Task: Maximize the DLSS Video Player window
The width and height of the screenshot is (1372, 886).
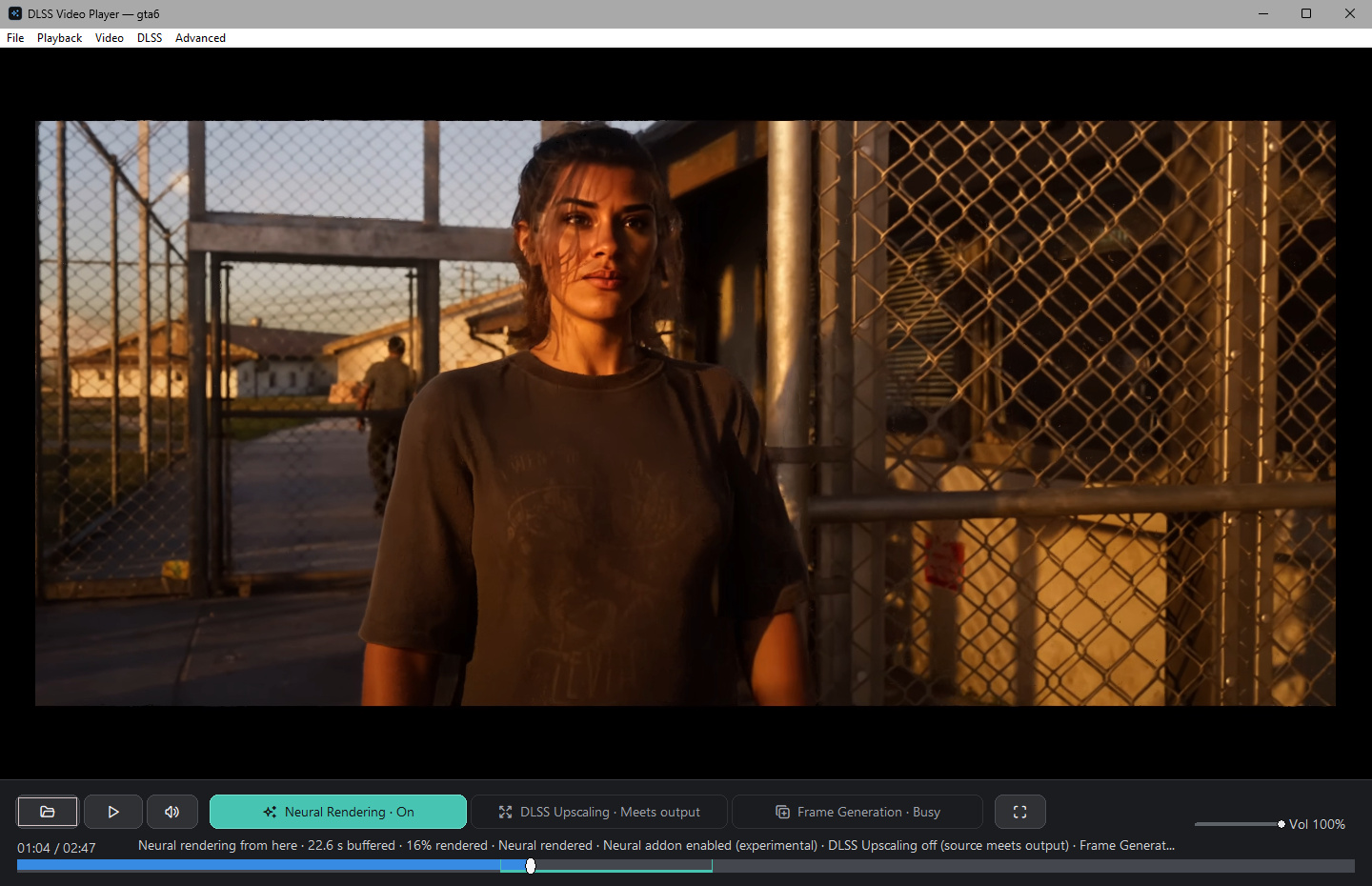Action: click(1306, 13)
